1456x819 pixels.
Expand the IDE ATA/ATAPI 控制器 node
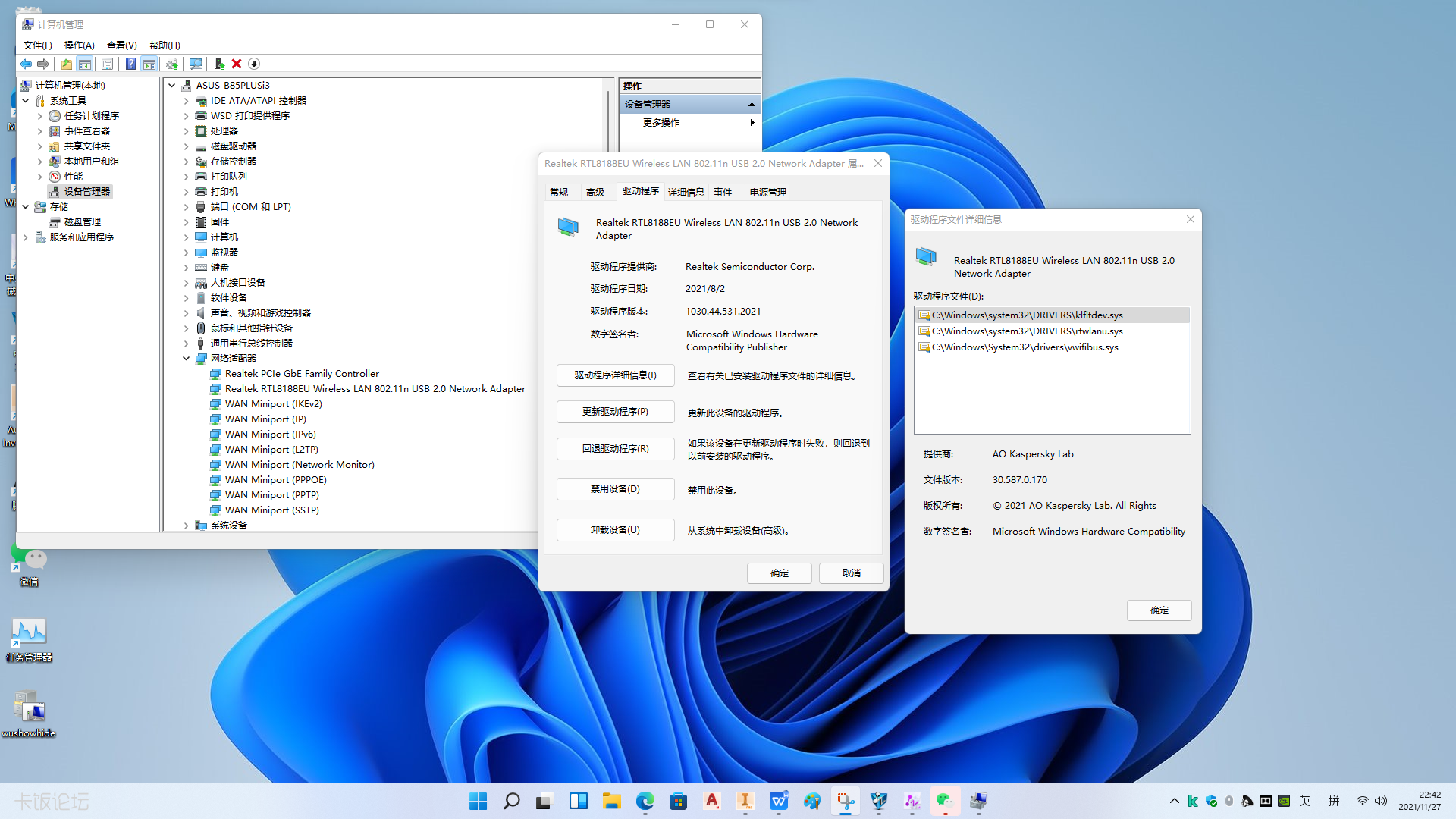tap(186, 101)
